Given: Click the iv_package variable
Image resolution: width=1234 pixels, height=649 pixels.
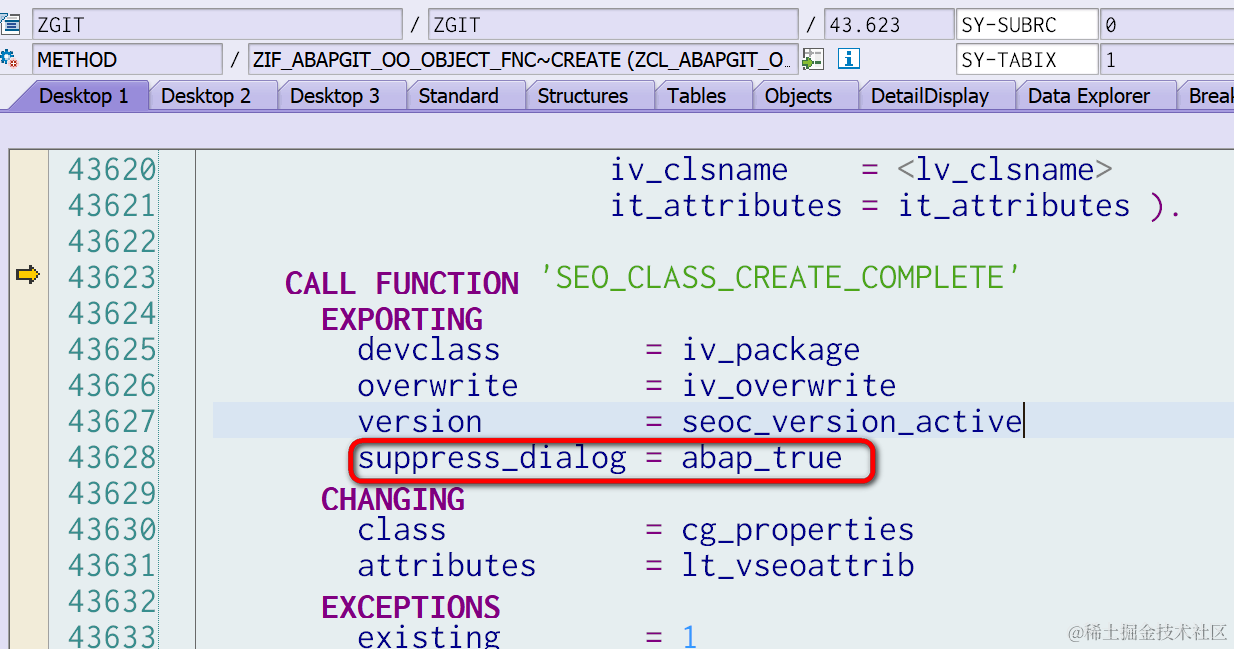Looking at the screenshot, I should click(x=771, y=349).
